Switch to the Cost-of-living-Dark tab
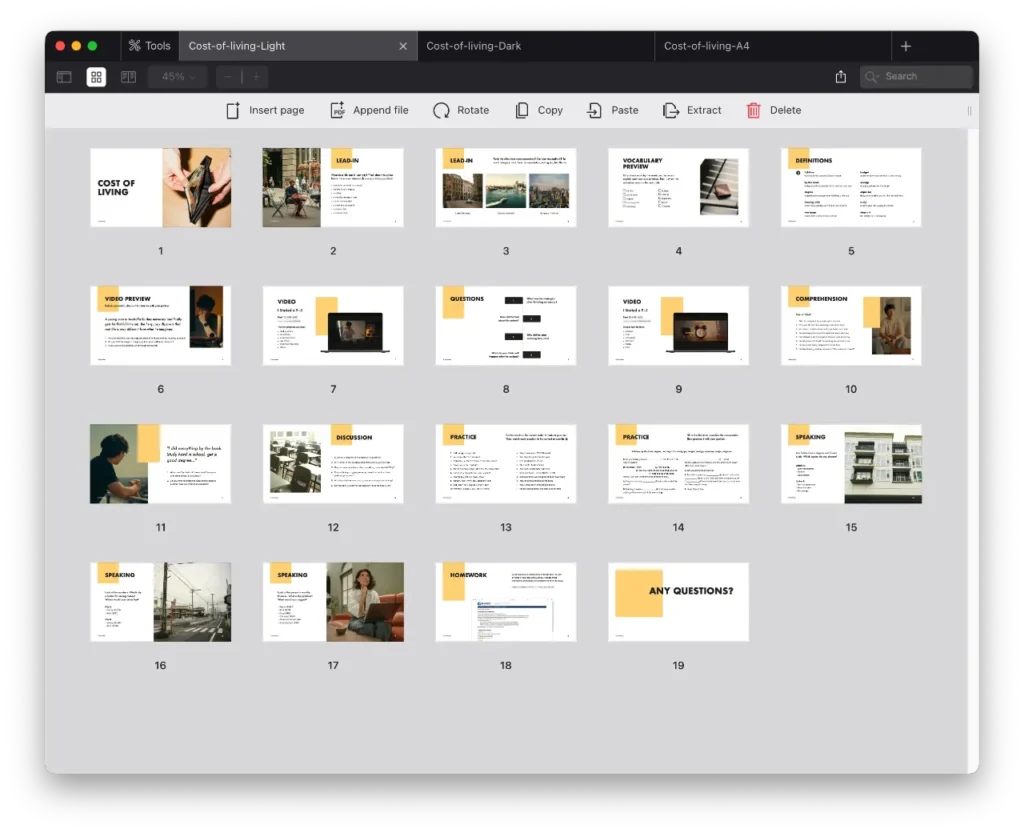Image resolution: width=1024 pixels, height=833 pixels. click(x=474, y=46)
